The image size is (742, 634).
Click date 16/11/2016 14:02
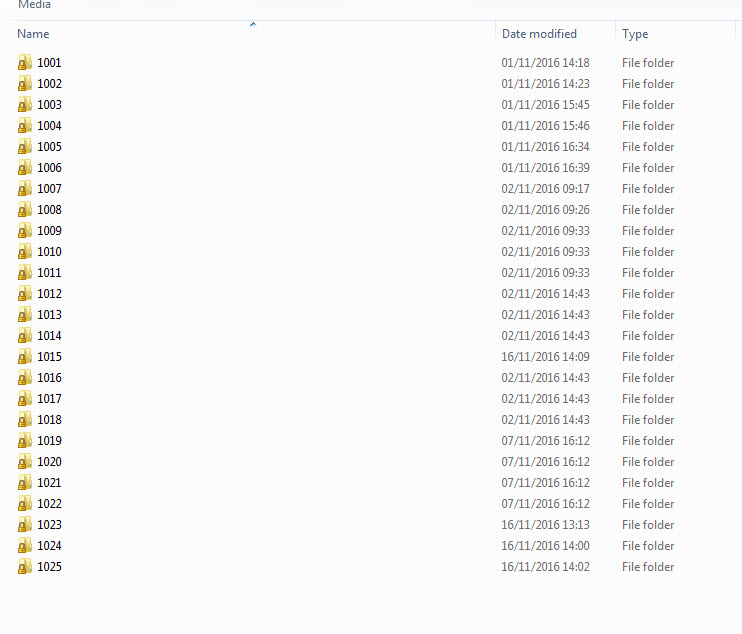[545, 567]
